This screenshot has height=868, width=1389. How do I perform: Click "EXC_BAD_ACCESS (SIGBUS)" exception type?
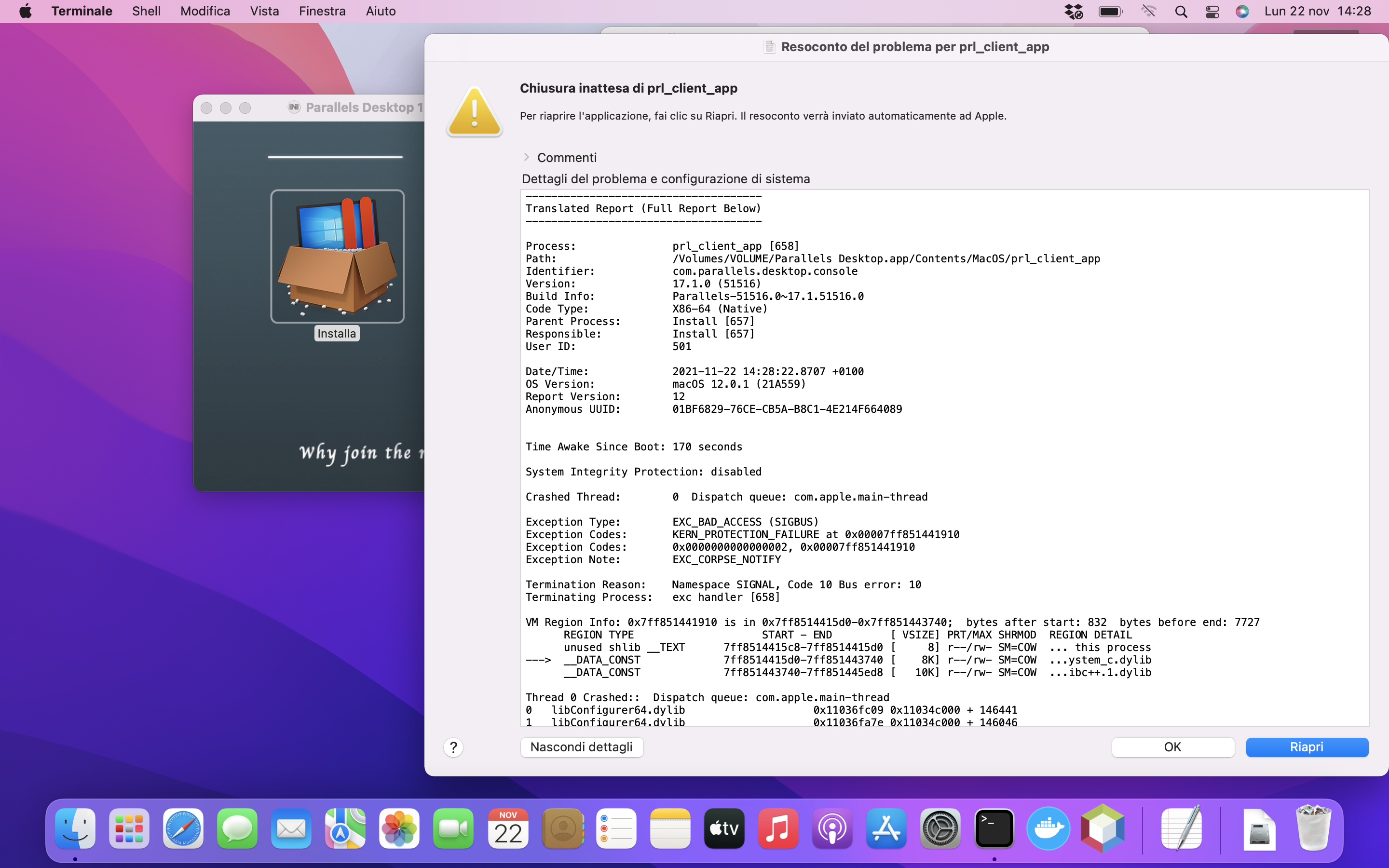(746, 522)
